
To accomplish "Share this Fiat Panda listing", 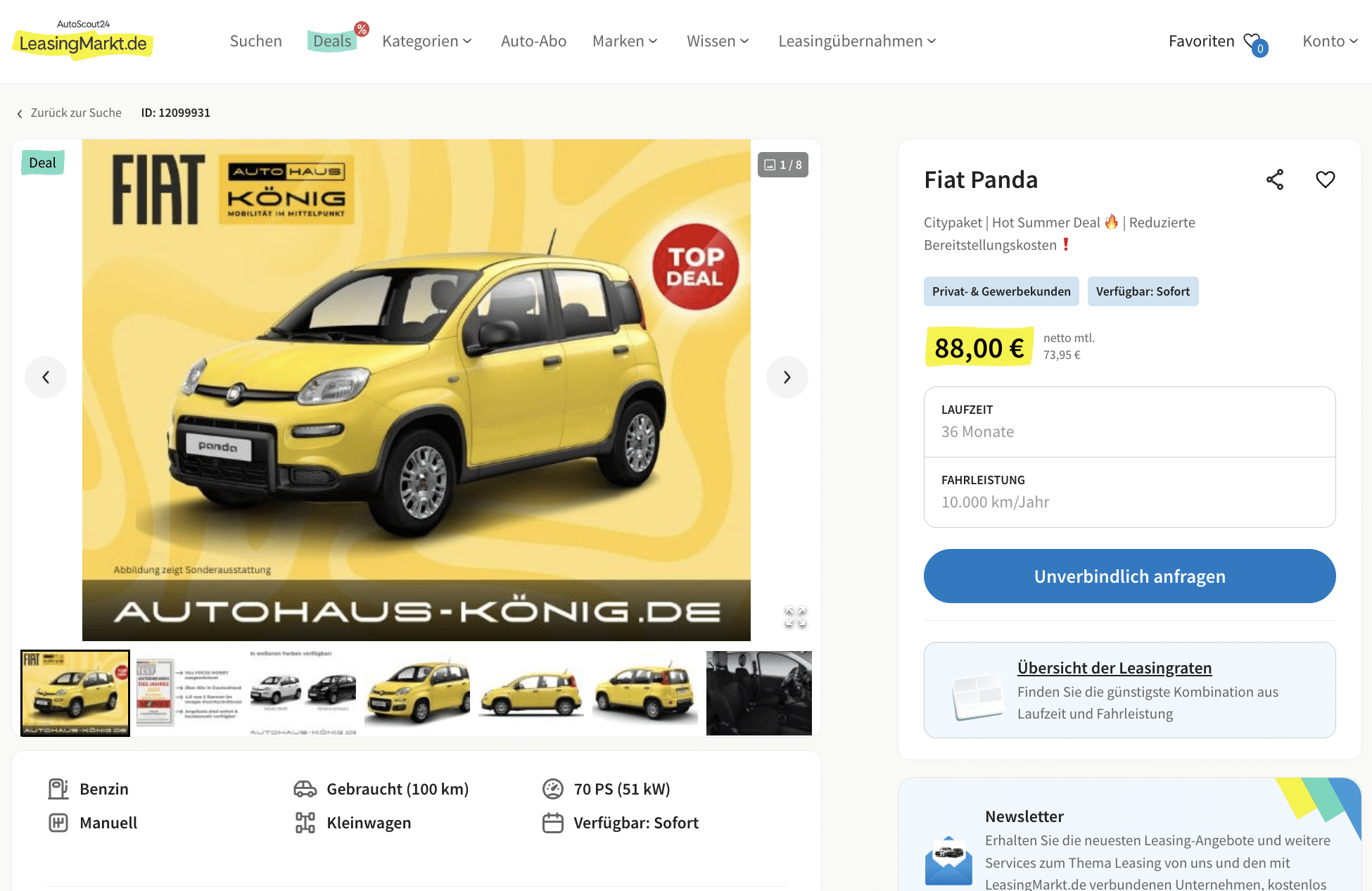I will coord(1274,179).
